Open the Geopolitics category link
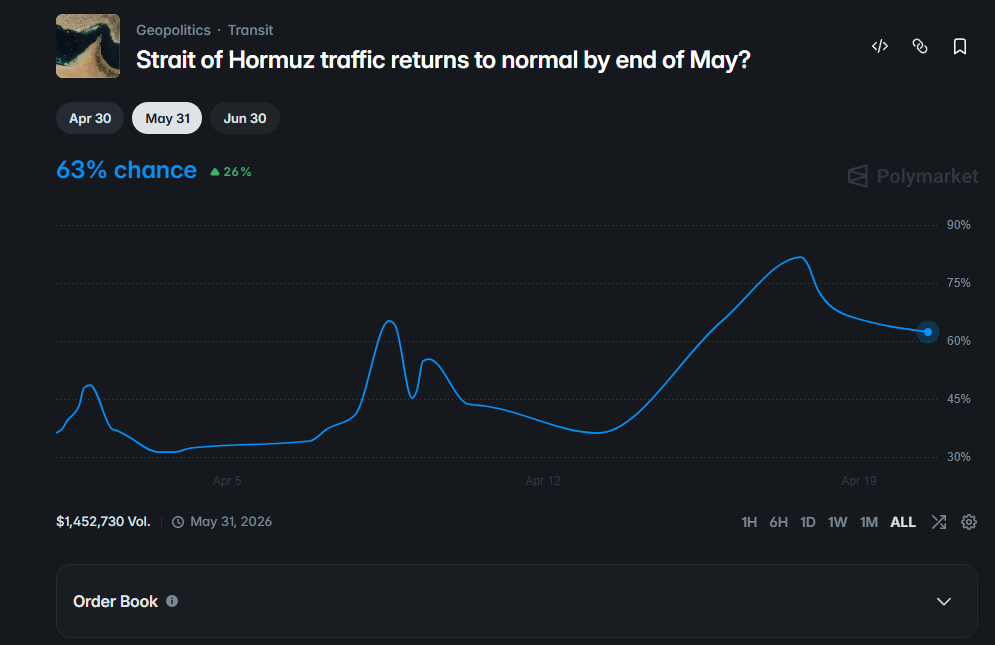The width and height of the screenshot is (995, 645). pyautogui.click(x=173, y=30)
